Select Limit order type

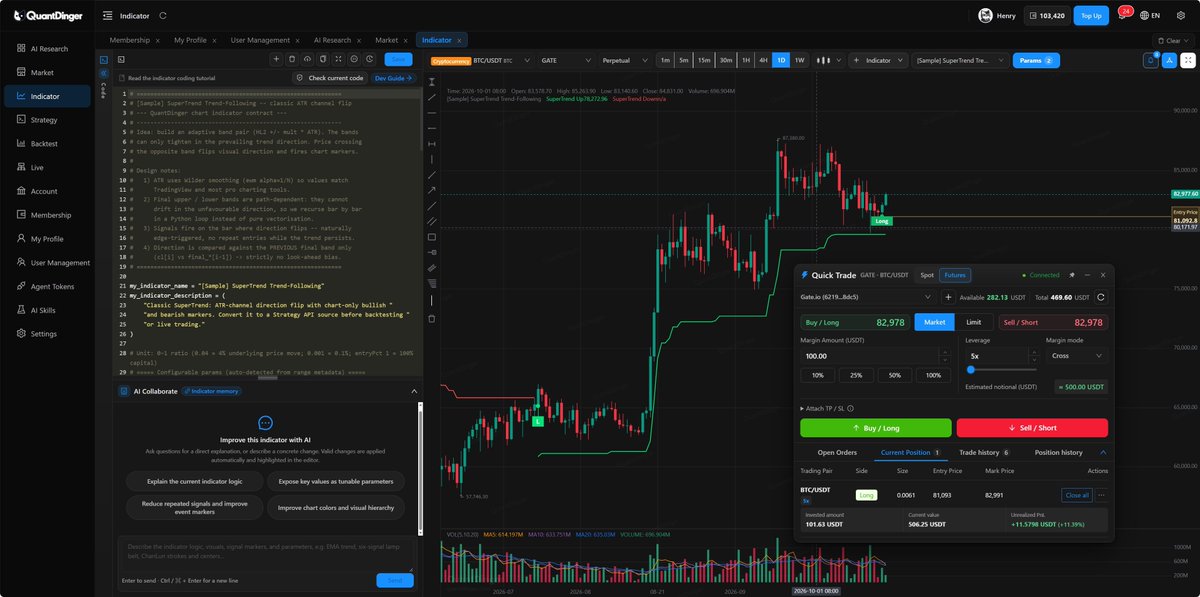(973, 322)
